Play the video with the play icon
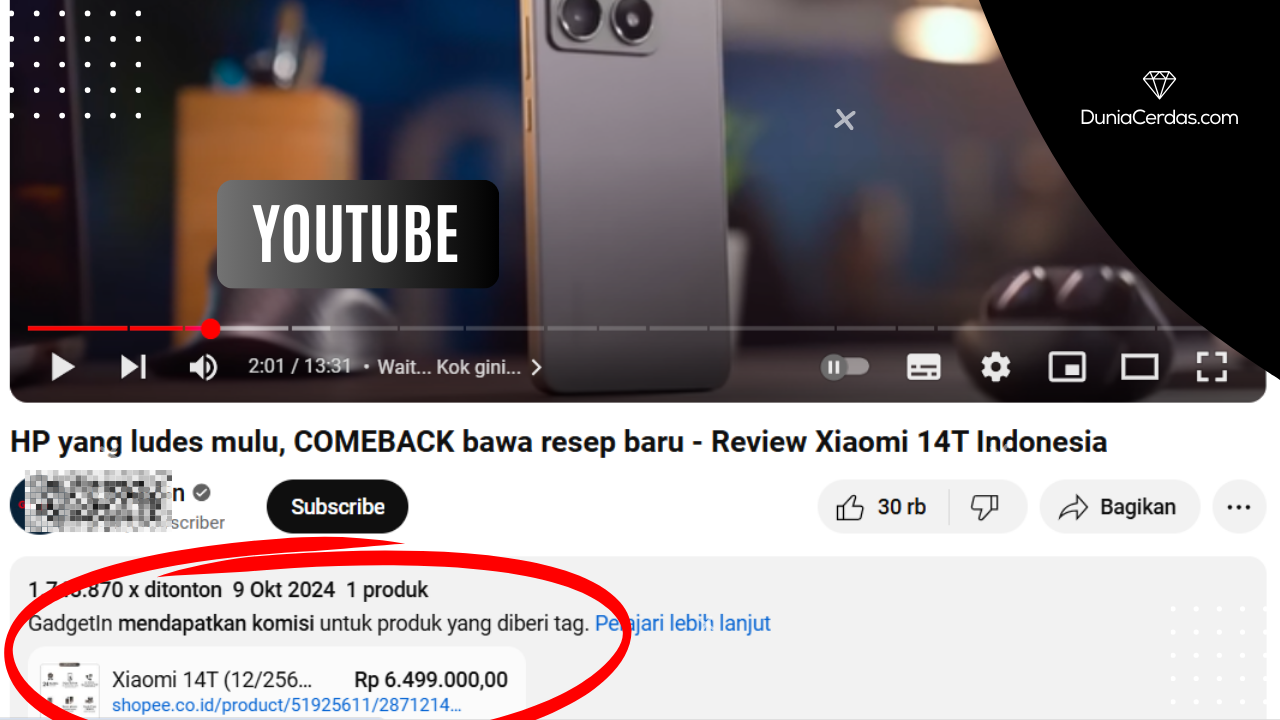This screenshot has width=1280, height=720. 63,367
